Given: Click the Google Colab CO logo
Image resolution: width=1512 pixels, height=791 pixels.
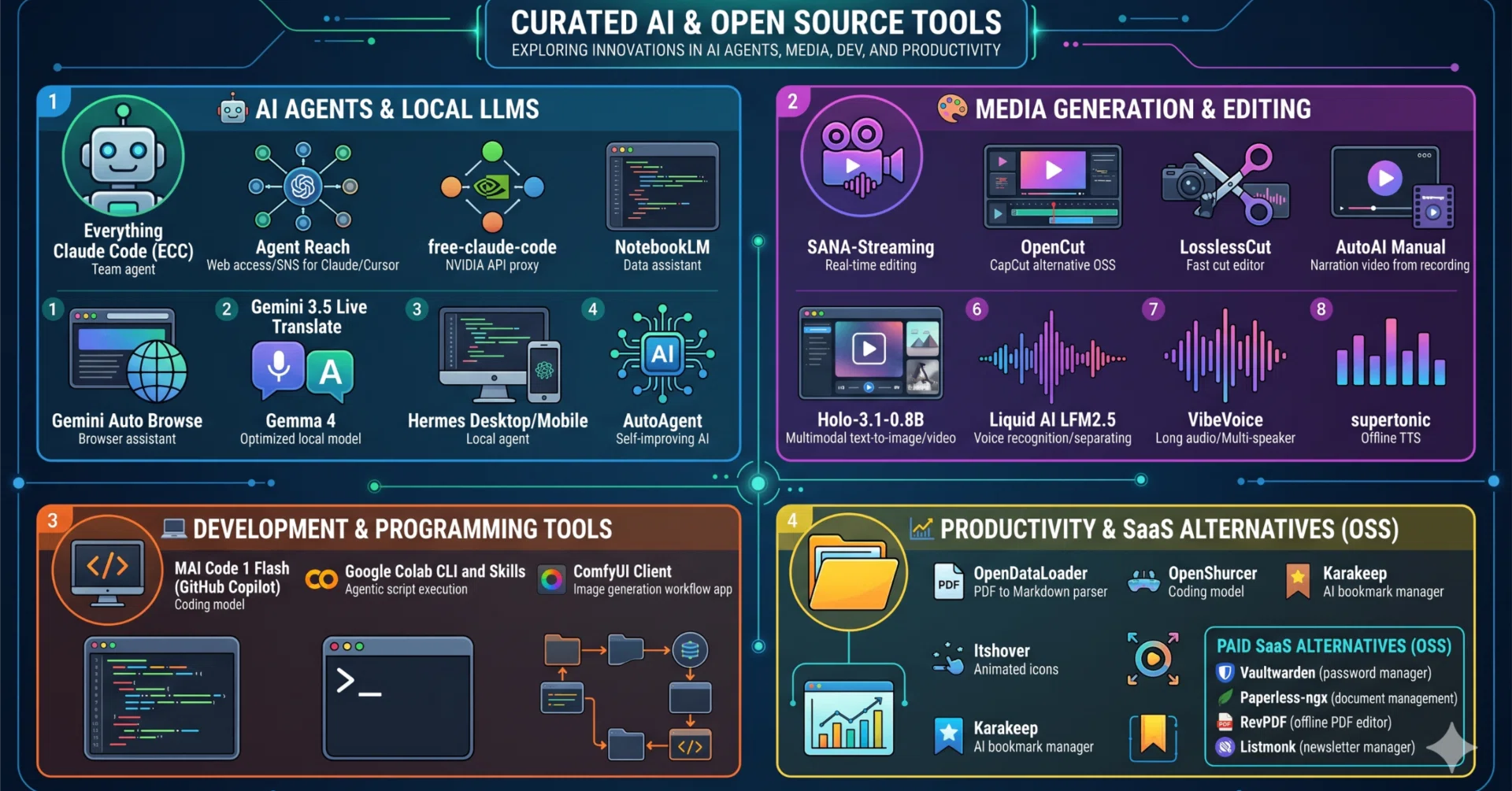Looking at the screenshot, I should click(321, 580).
